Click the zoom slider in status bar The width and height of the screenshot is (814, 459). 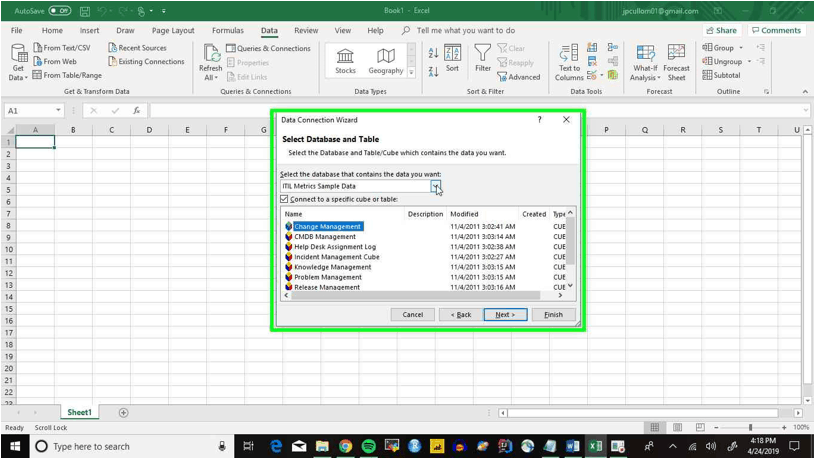click(750, 427)
